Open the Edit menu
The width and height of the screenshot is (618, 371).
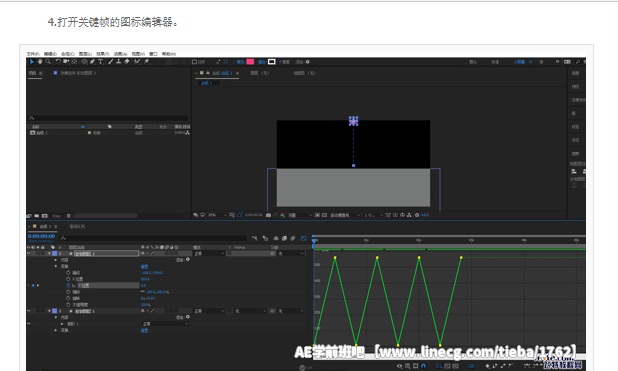(x=50, y=54)
